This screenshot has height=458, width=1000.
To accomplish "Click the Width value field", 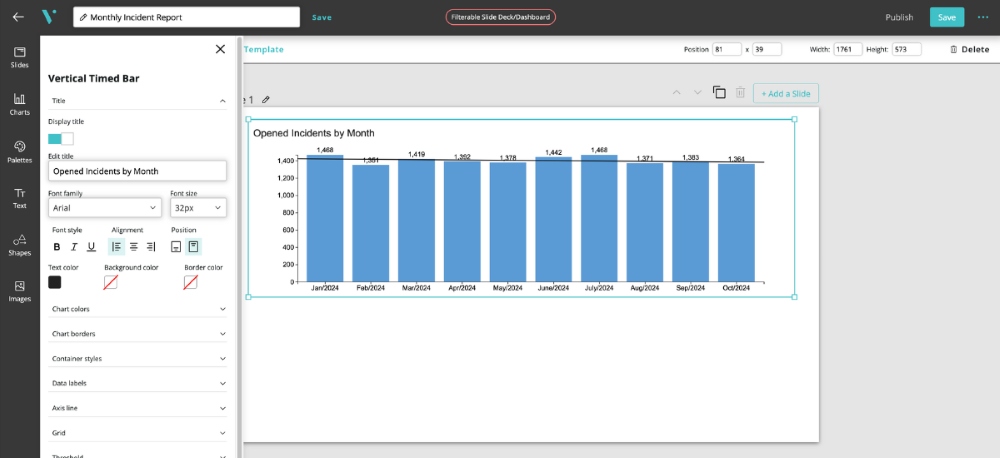I will tap(848, 49).
